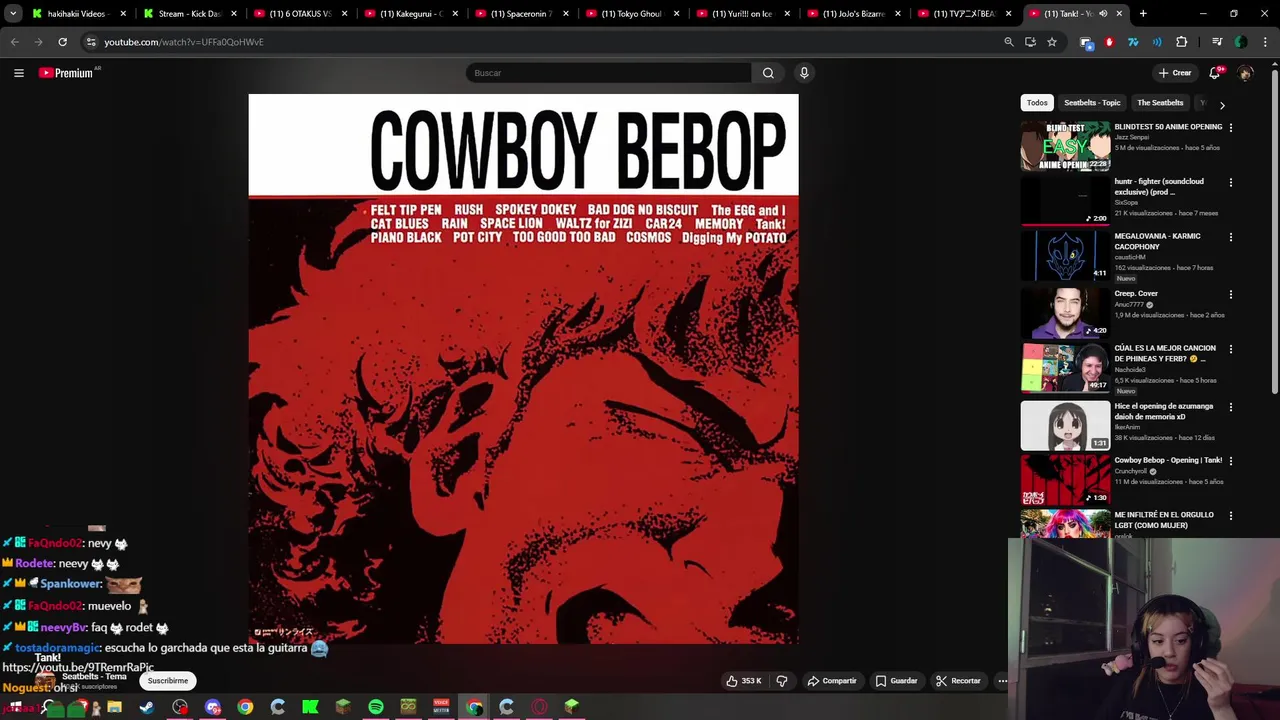Click the YouTube Buscar search field
Viewport: 1280px width, 720px height.
click(x=608, y=73)
